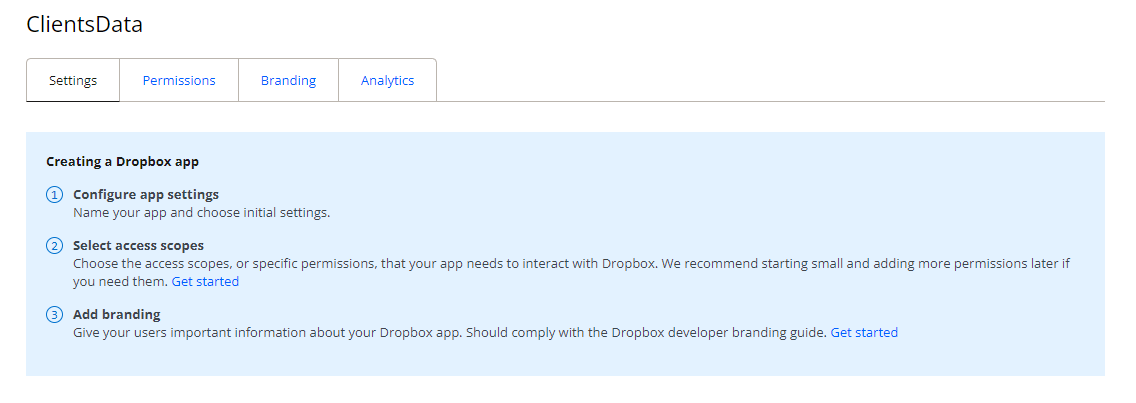The height and width of the screenshot is (403, 1136).
Task: Follow Get started link for branding
Action: tap(864, 333)
